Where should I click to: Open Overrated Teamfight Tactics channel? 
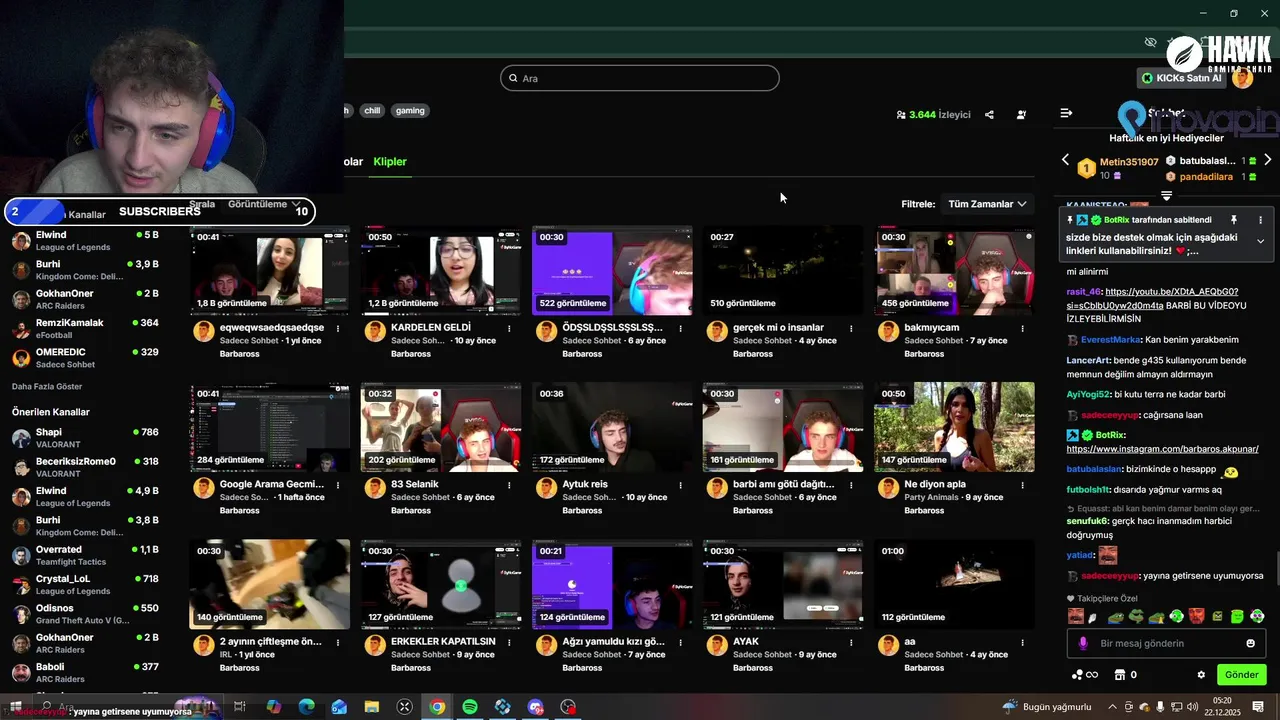[87, 555]
